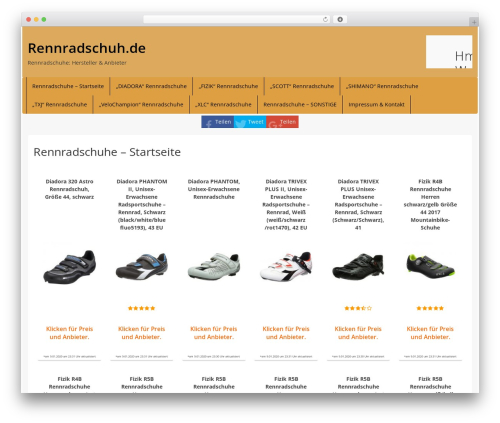Viewport: 500px width, 423px height.
Task: Open black Diadora TRIVEX PLUS shoe image
Action: coord(358,267)
